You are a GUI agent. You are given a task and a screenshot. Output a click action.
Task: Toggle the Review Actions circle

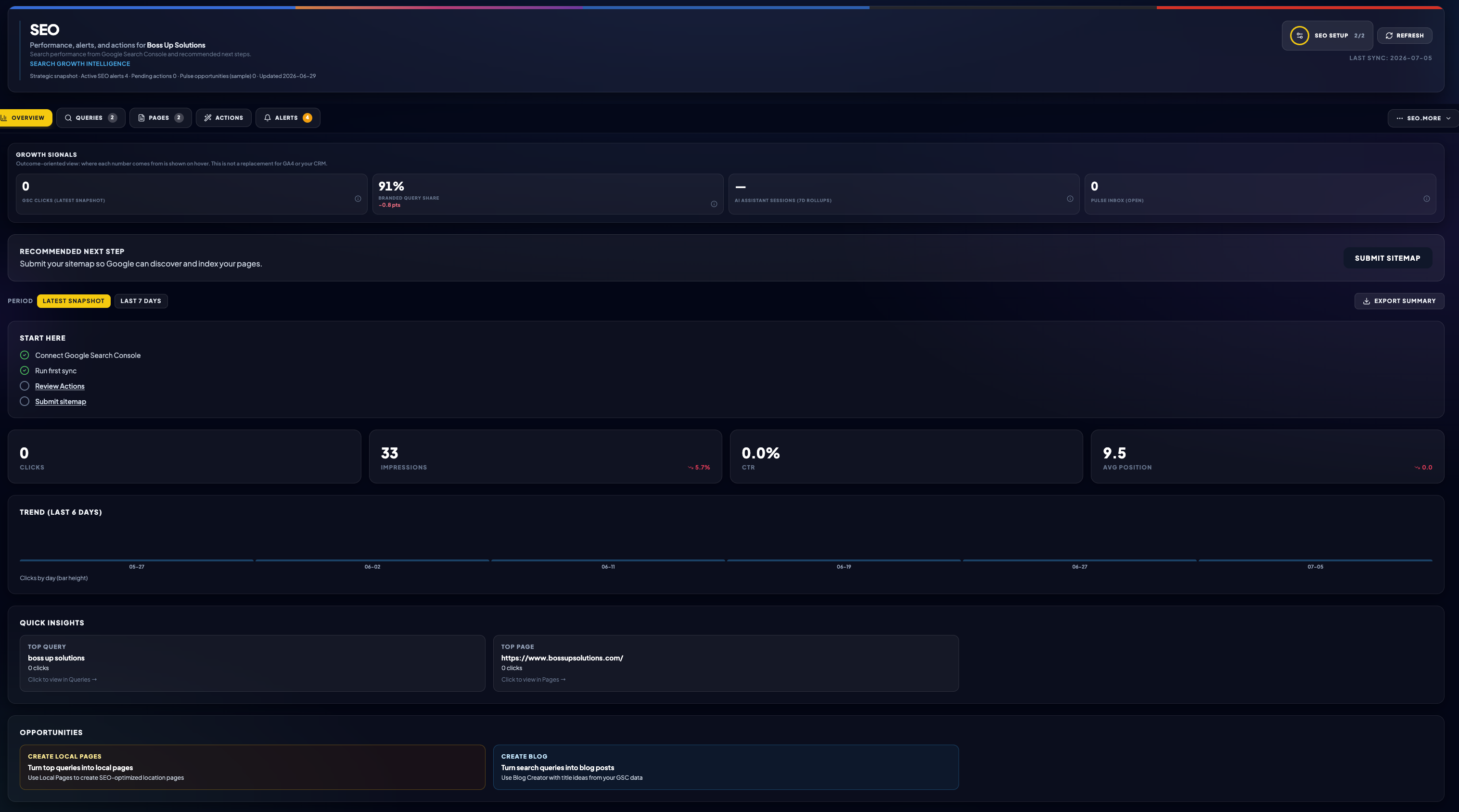(25, 386)
